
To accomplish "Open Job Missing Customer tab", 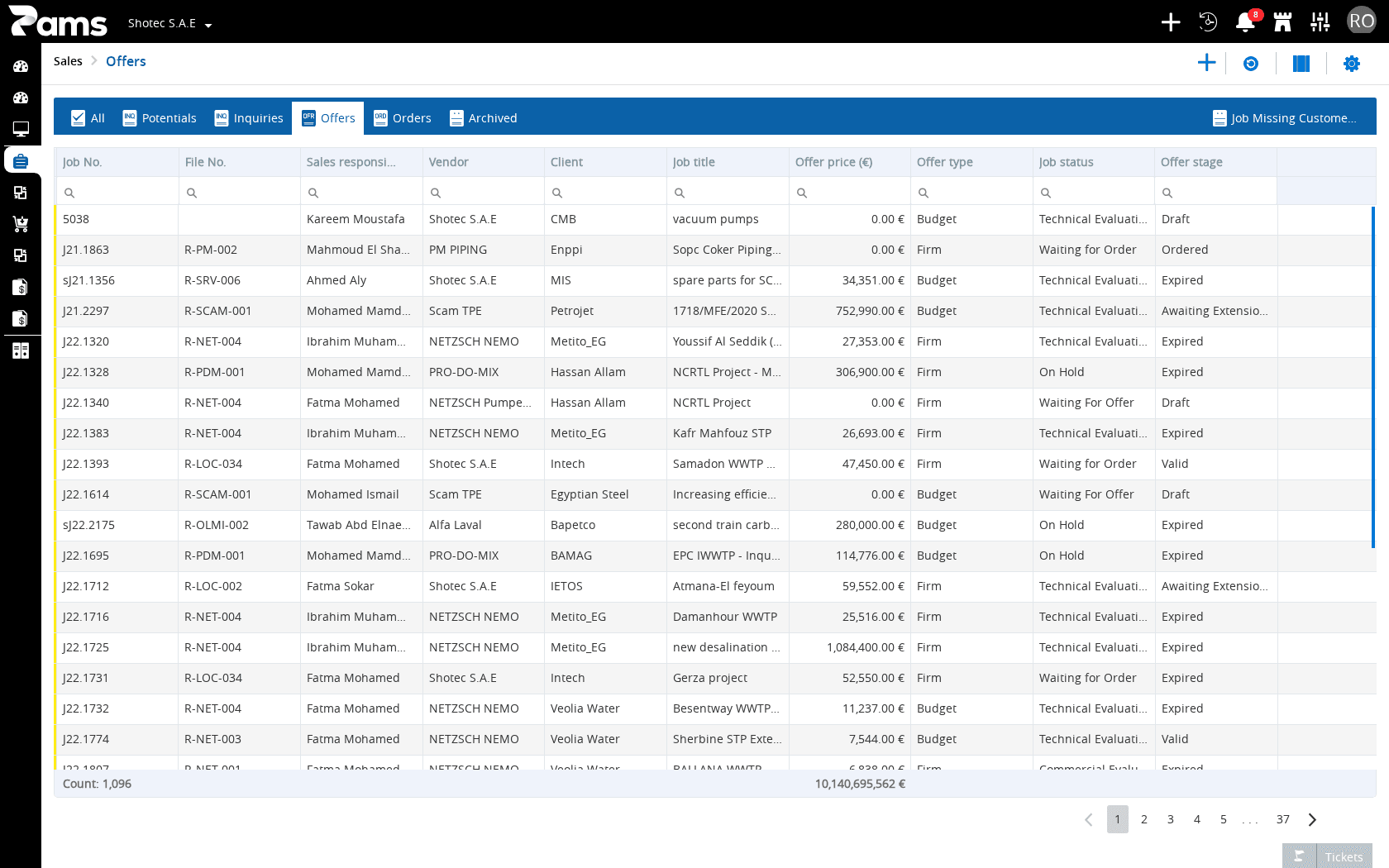I will pyautogui.click(x=1285, y=118).
